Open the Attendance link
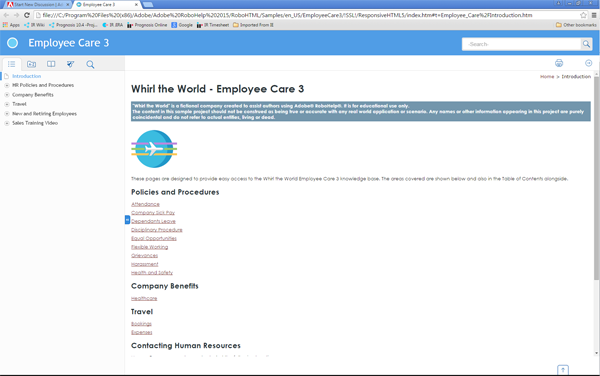This screenshot has height=376, width=600. 145,204
